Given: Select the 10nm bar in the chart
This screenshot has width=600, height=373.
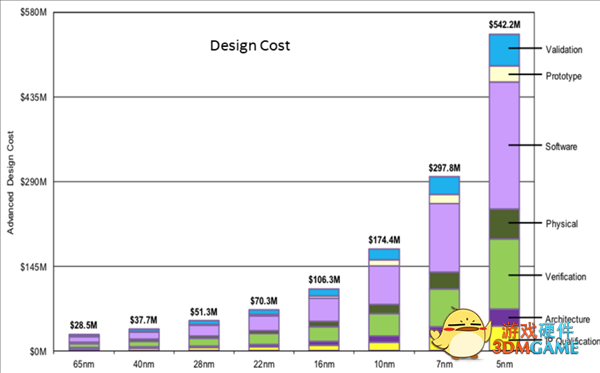Looking at the screenshot, I should pos(384,300).
